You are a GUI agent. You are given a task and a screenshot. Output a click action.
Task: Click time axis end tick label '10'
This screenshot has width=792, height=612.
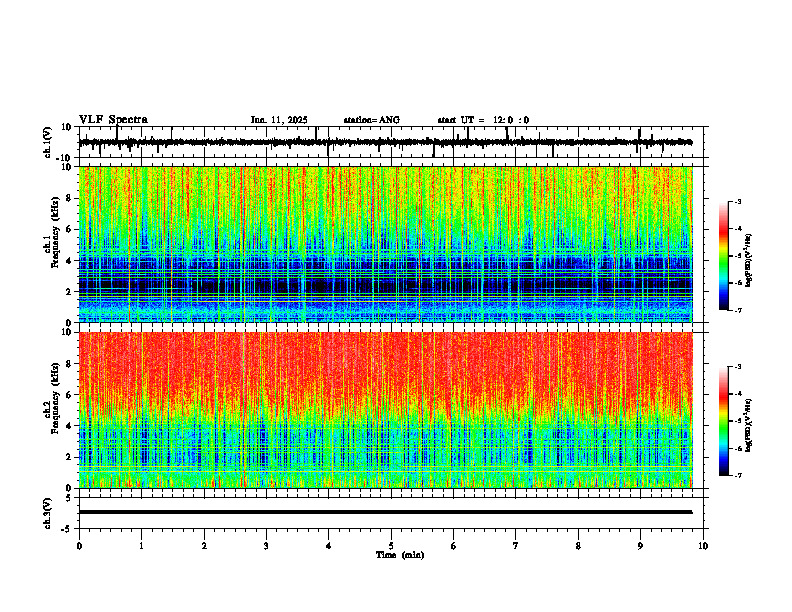[x=703, y=546]
